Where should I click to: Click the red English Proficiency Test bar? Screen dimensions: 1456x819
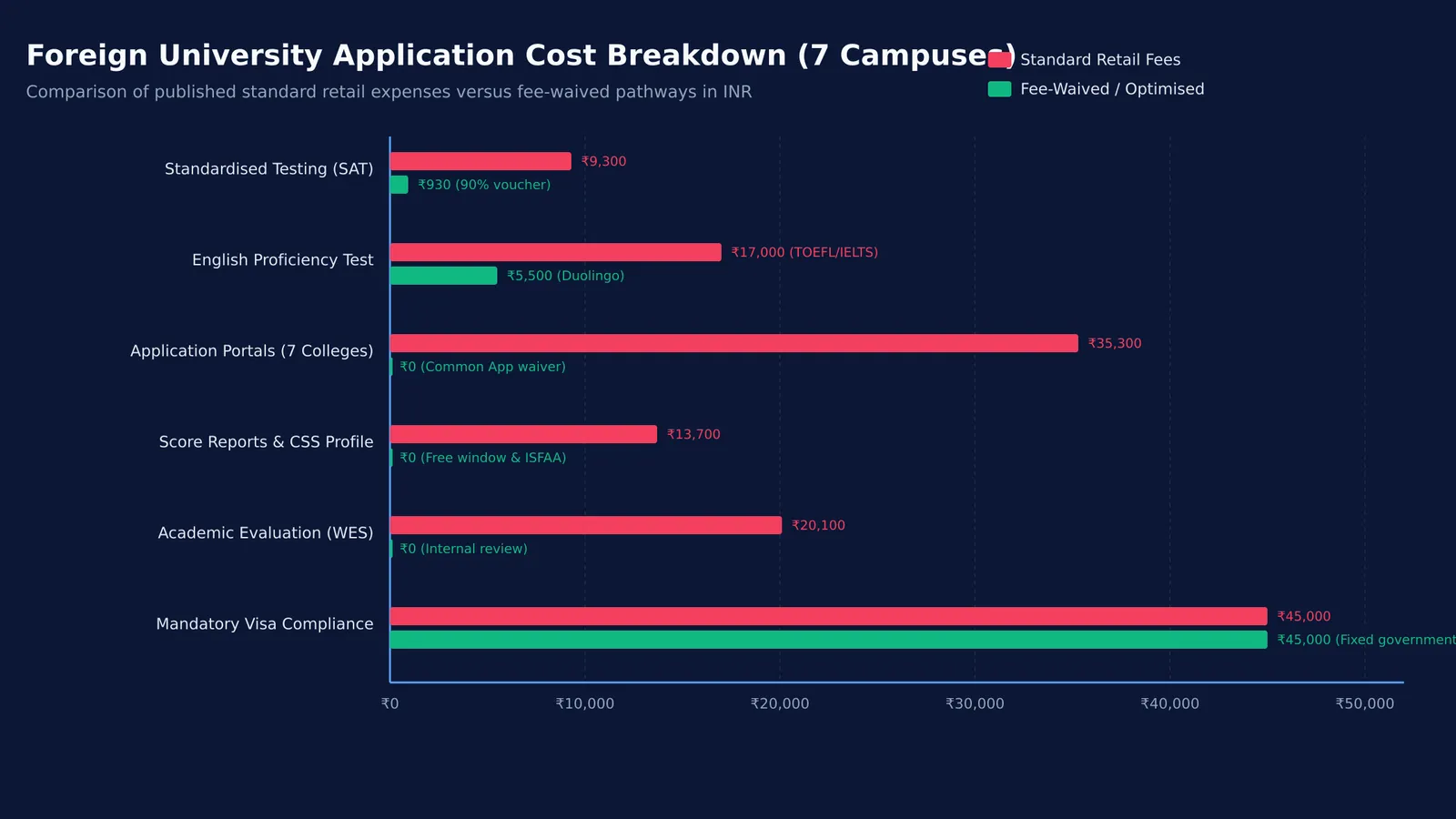coord(556,252)
